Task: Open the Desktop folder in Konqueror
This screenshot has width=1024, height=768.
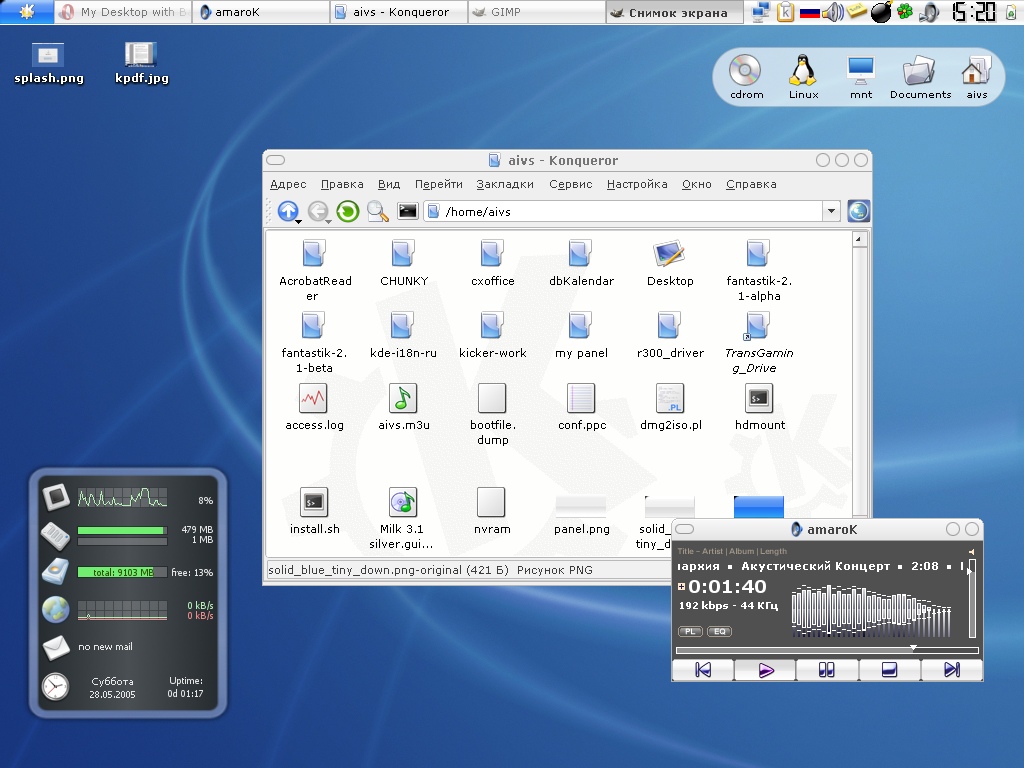Action: coord(670,263)
